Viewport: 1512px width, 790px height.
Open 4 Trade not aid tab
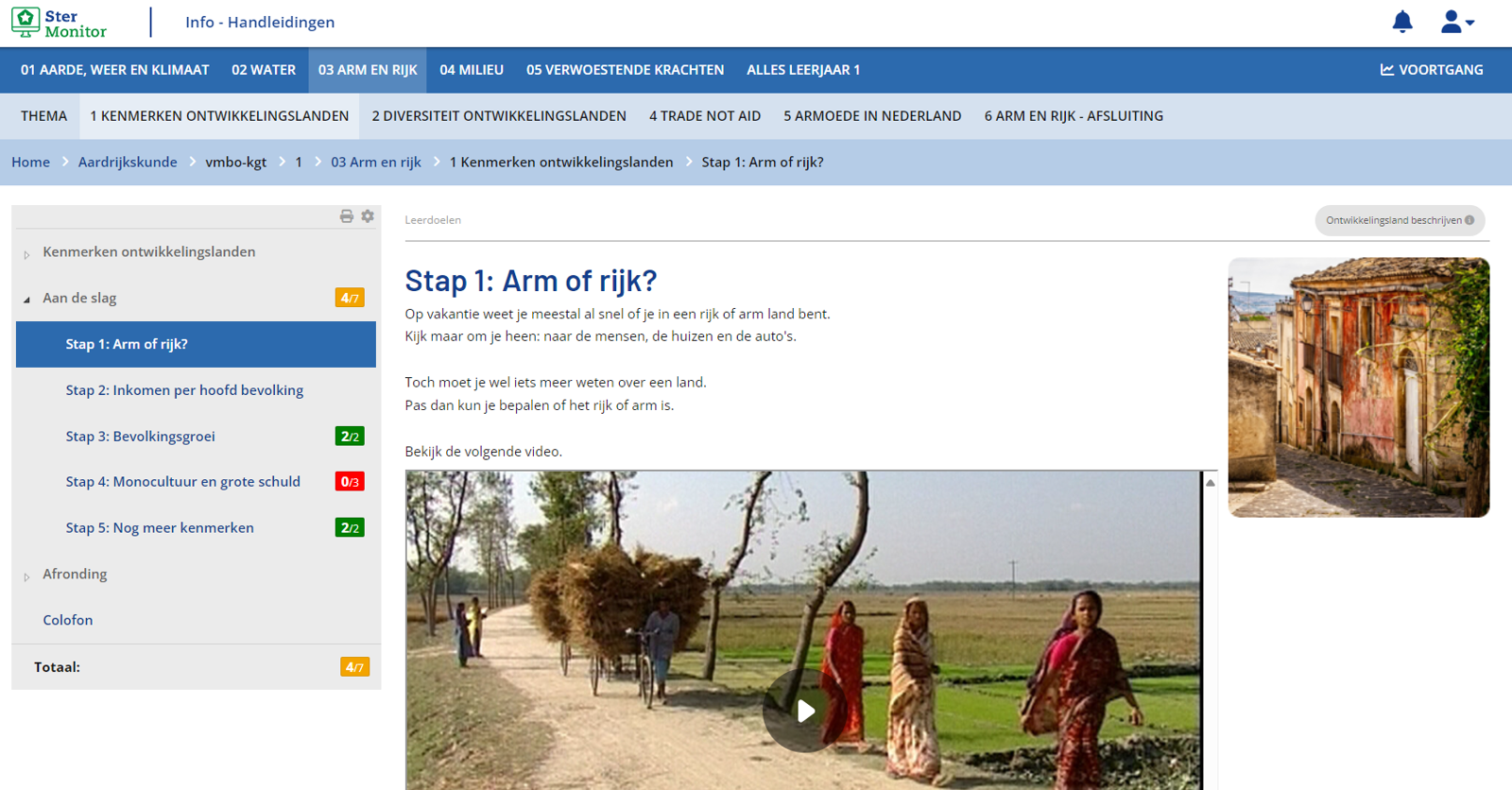[705, 116]
